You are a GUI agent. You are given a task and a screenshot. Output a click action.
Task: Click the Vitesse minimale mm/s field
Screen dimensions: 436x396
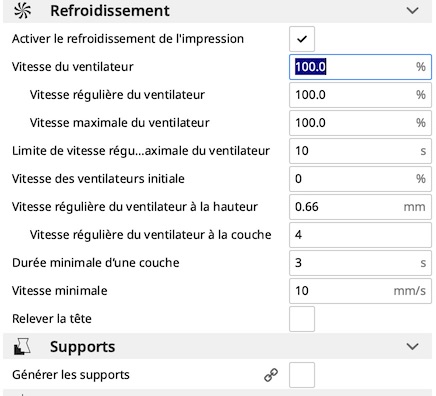(360, 291)
